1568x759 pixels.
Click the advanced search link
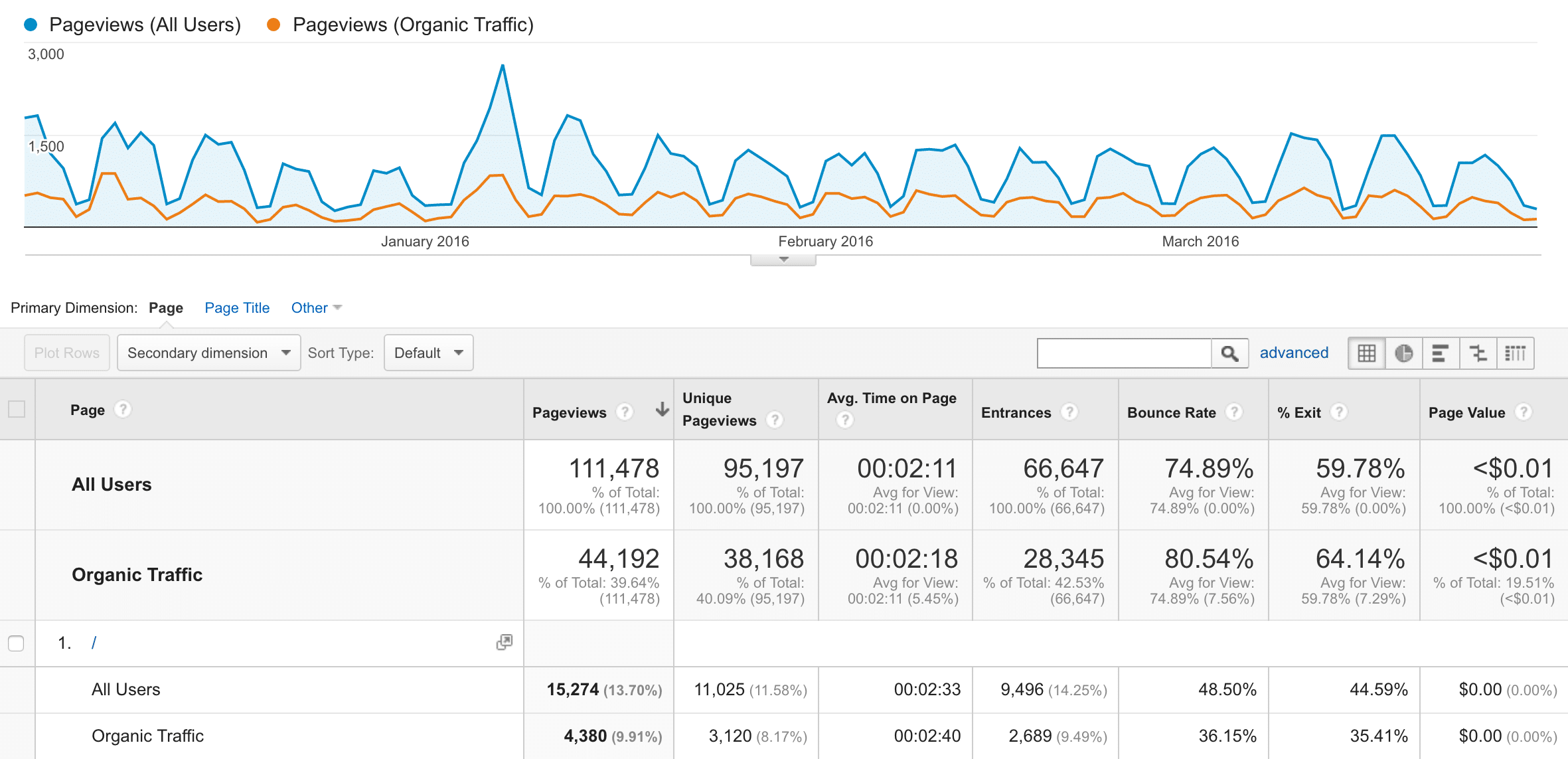point(1292,353)
